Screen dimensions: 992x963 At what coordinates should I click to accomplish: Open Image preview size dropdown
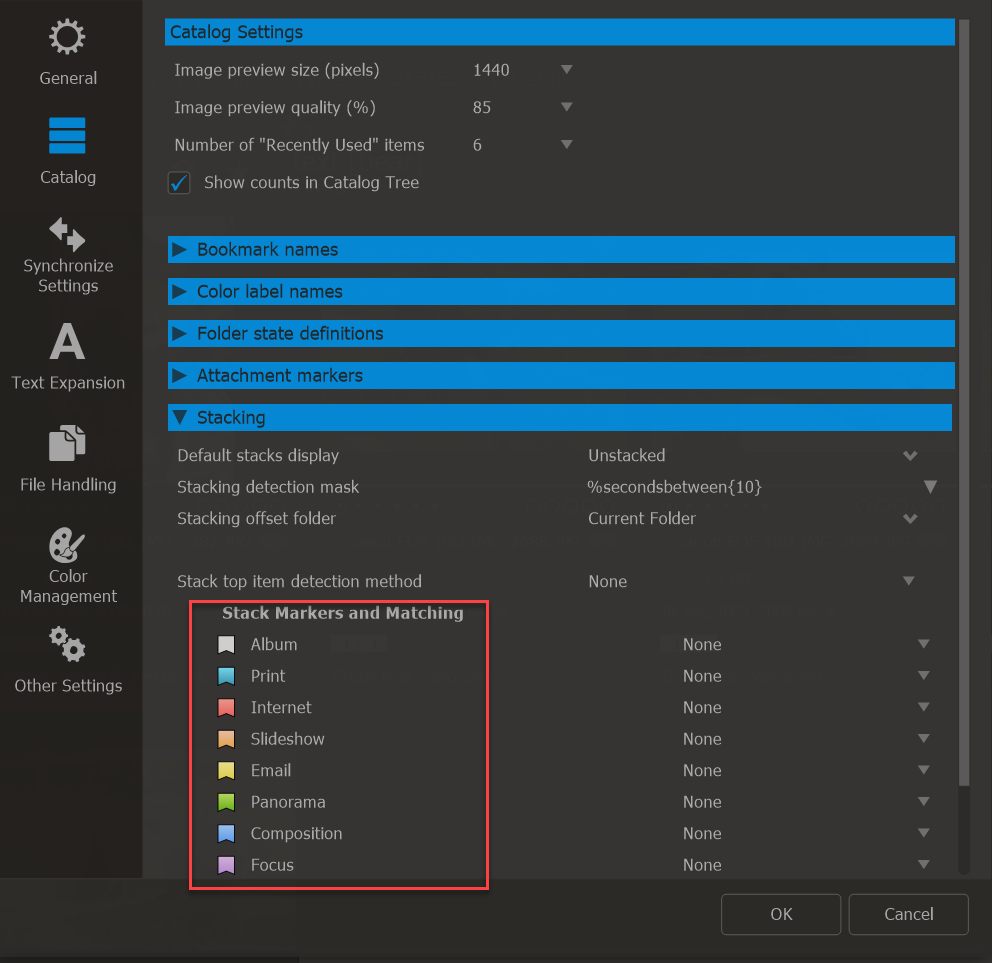pyautogui.click(x=567, y=70)
